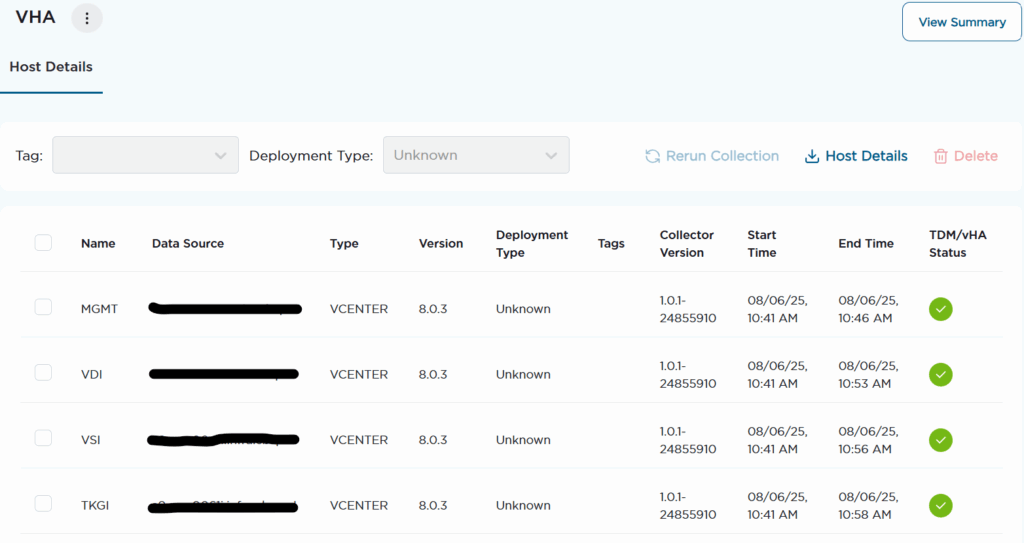Open the three-dot menu next to VHA

[87, 18]
